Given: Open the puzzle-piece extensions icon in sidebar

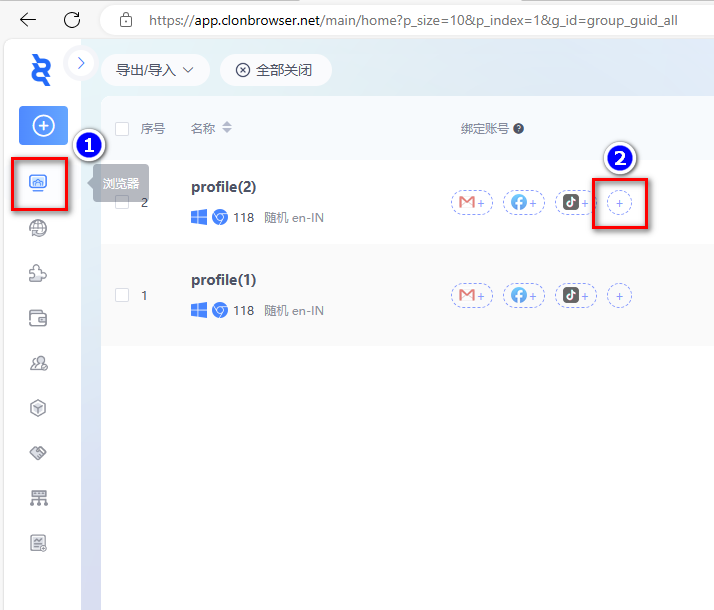Looking at the screenshot, I should coord(39,274).
